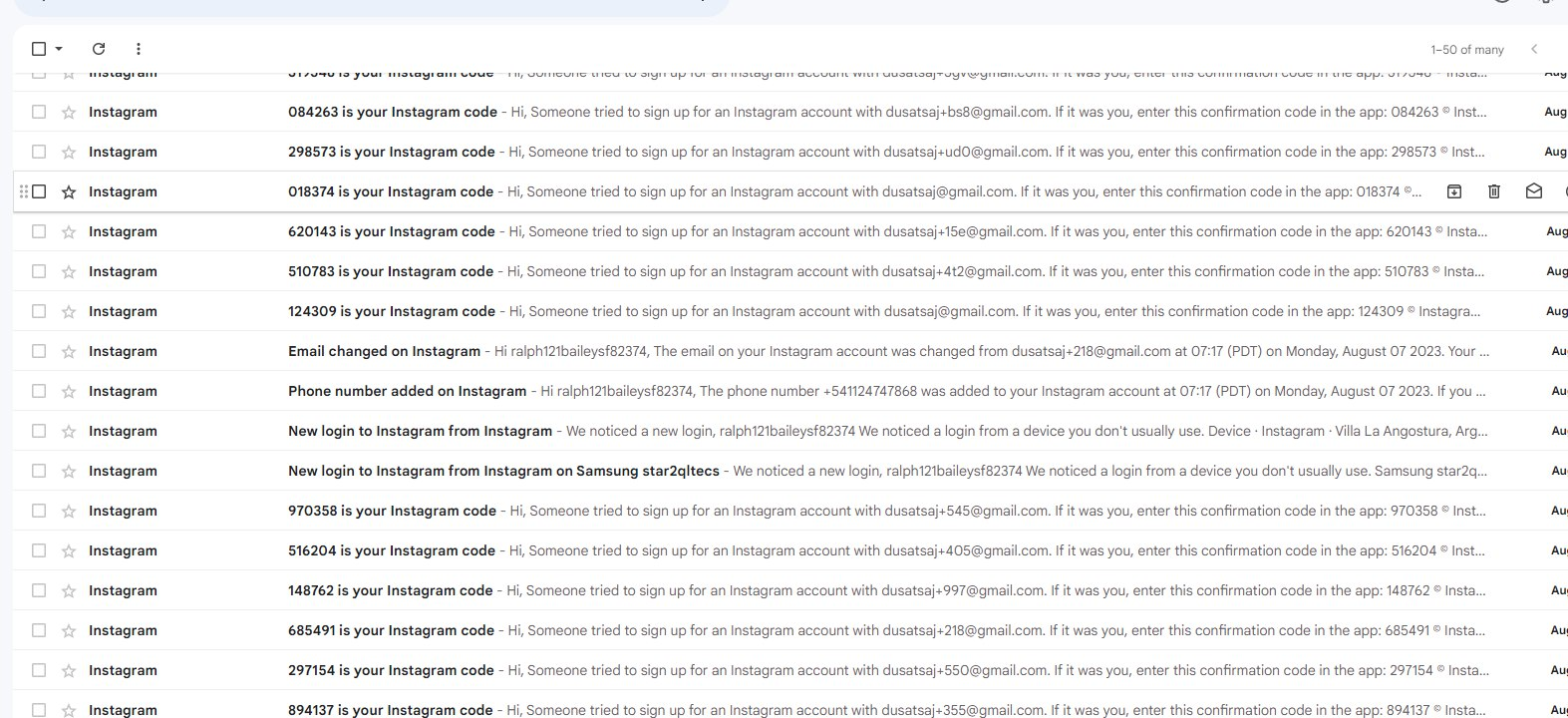The height and width of the screenshot is (718, 1568).
Task: Tick the checkbox for the 297154 code email
Action: (39, 670)
